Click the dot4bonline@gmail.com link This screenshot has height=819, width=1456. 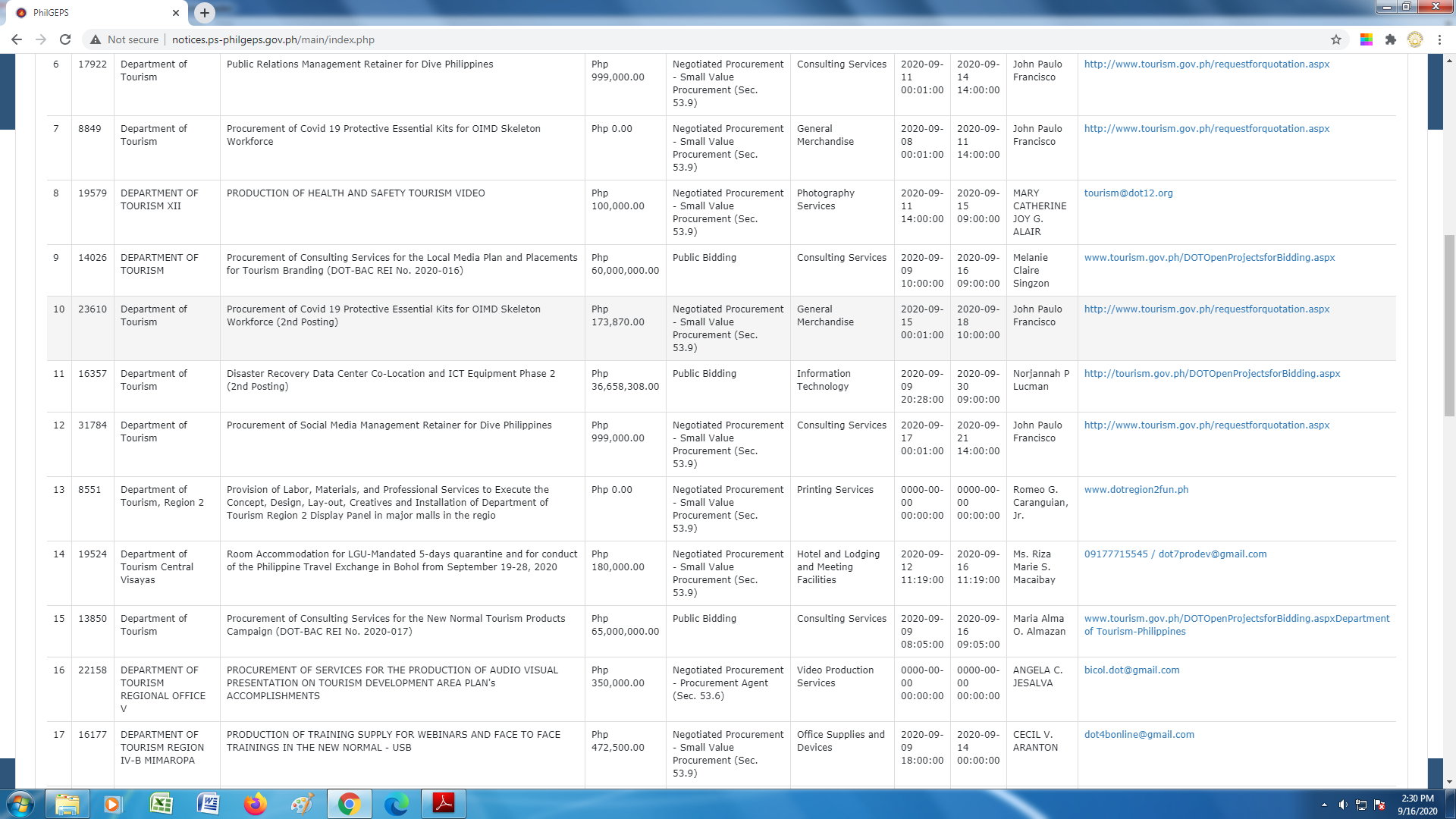tap(1139, 735)
